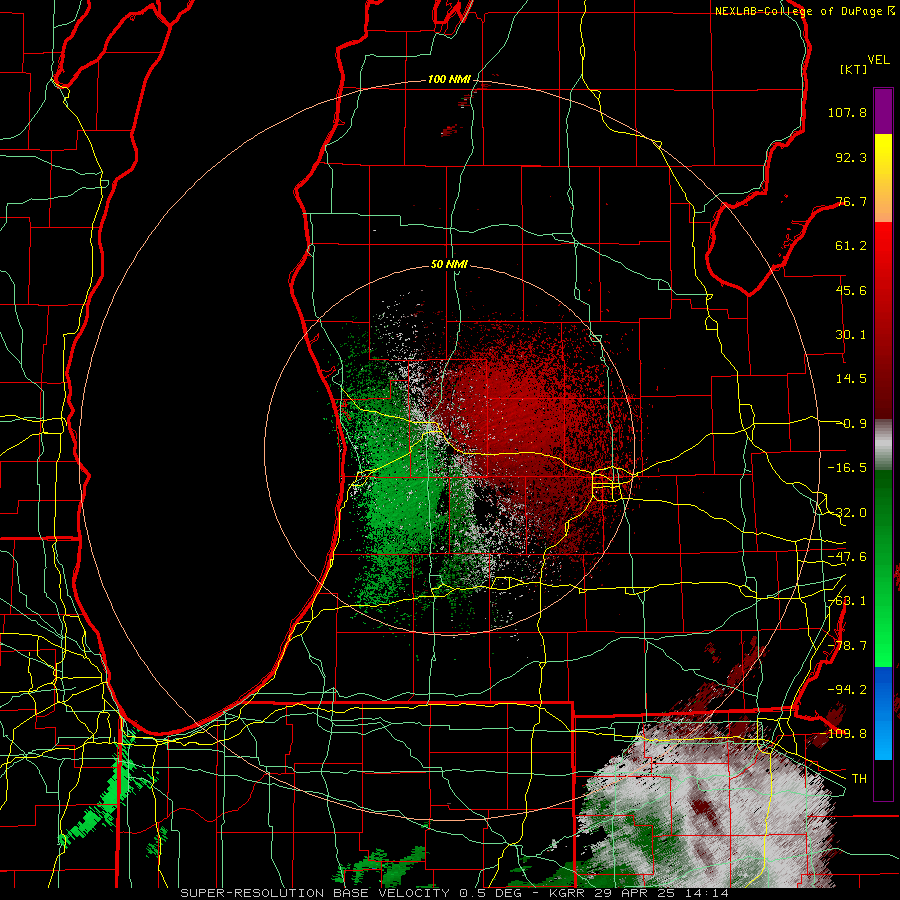Pick the green segment of the color bar

point(883,568)
